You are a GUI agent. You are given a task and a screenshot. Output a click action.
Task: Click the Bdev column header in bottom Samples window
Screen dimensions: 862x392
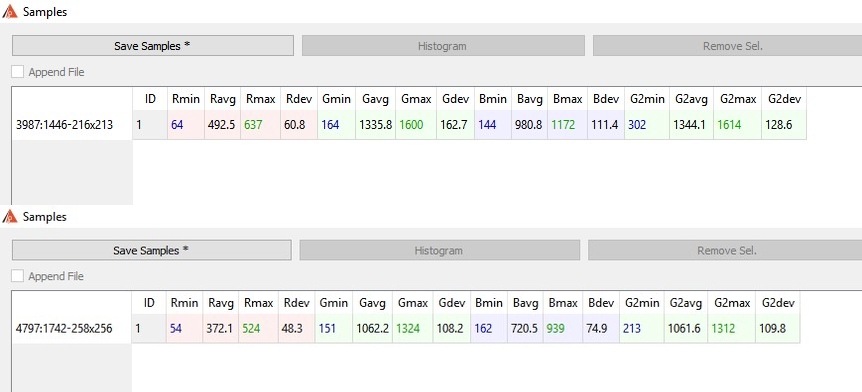(x=601, y=303)
